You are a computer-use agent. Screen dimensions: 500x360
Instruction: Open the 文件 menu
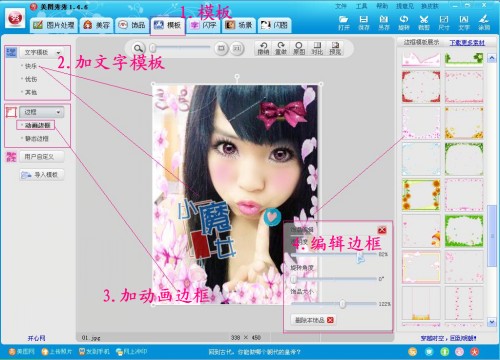point(340,6)
